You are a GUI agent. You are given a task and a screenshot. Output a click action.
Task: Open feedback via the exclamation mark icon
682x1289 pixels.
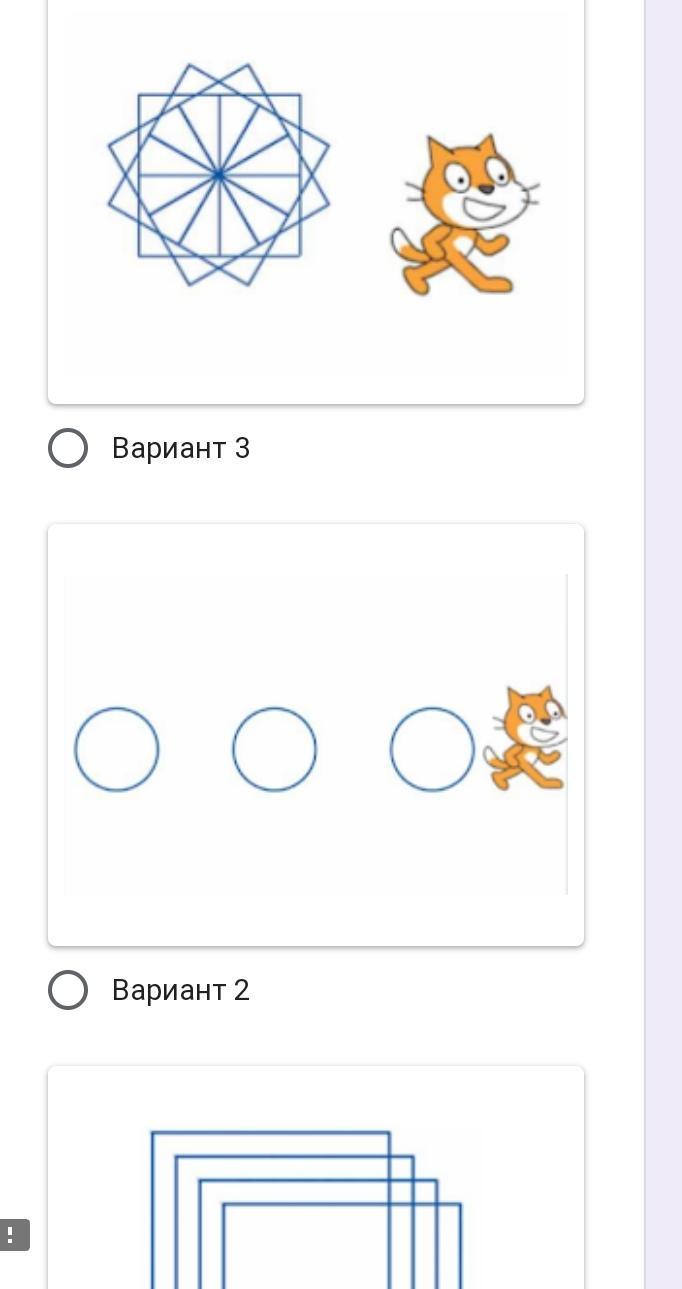click(x=12, y=1234)
